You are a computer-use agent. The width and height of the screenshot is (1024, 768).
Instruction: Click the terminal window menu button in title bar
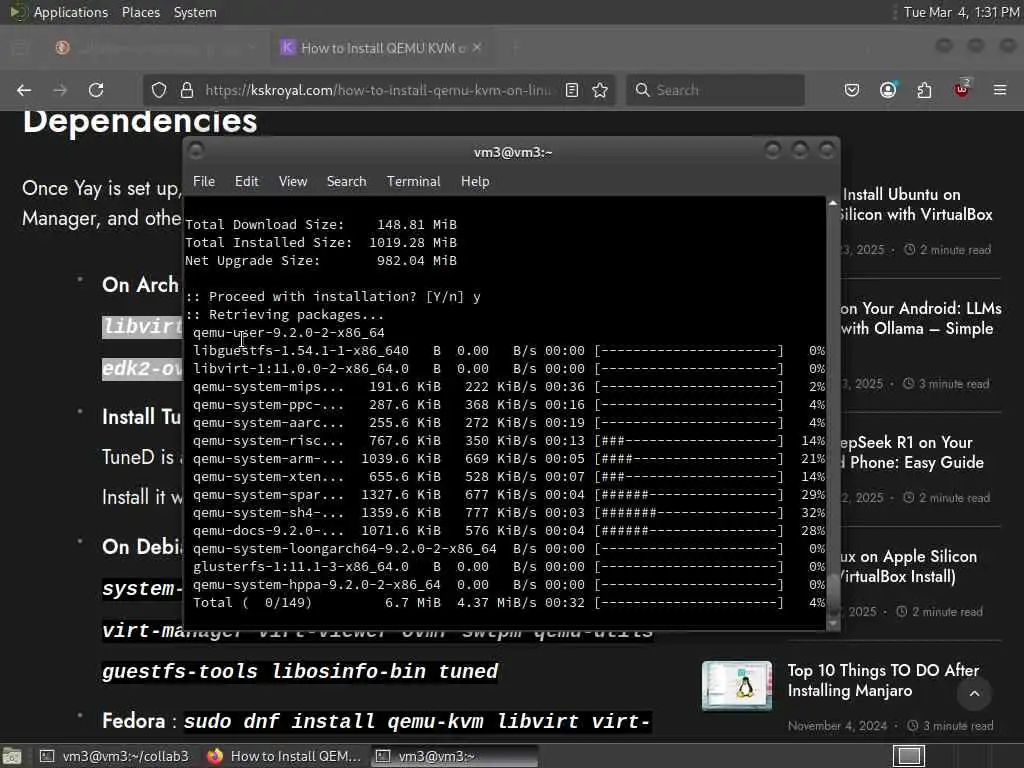tap(196, 152)
